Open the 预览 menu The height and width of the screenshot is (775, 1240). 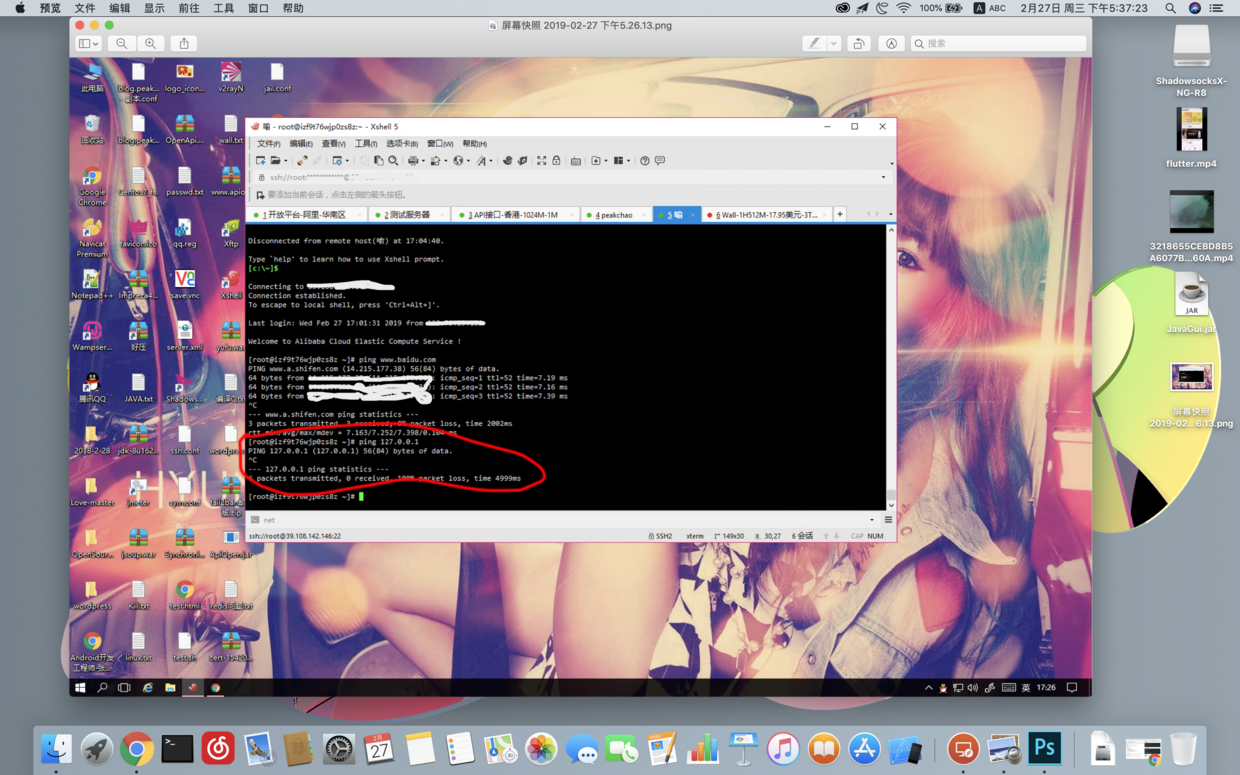[50, 8]
